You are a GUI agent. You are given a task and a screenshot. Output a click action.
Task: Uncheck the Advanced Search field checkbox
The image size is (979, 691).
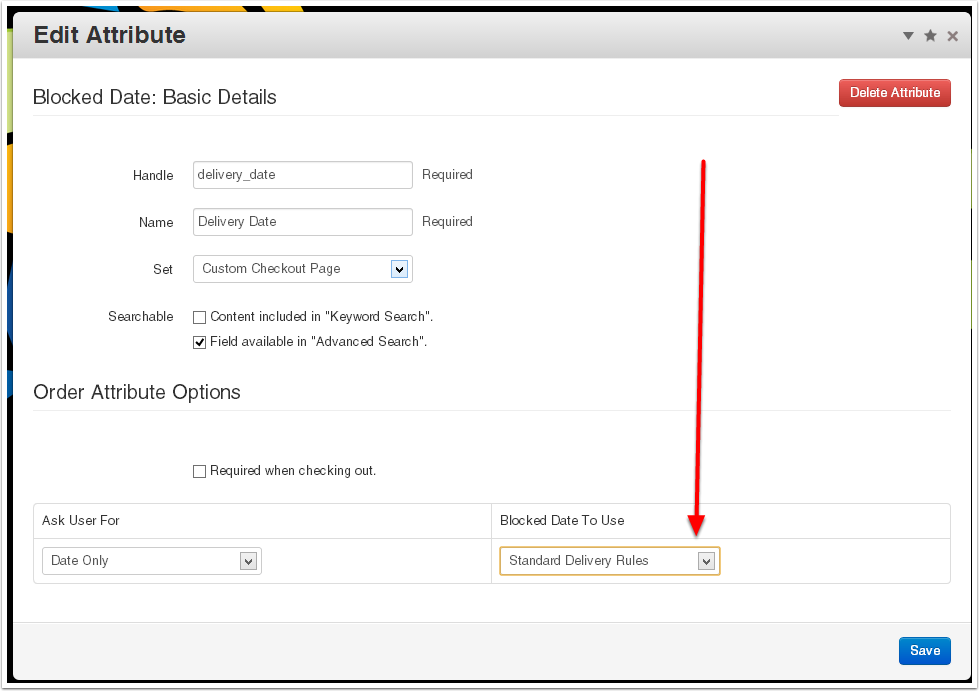[200, 342]
